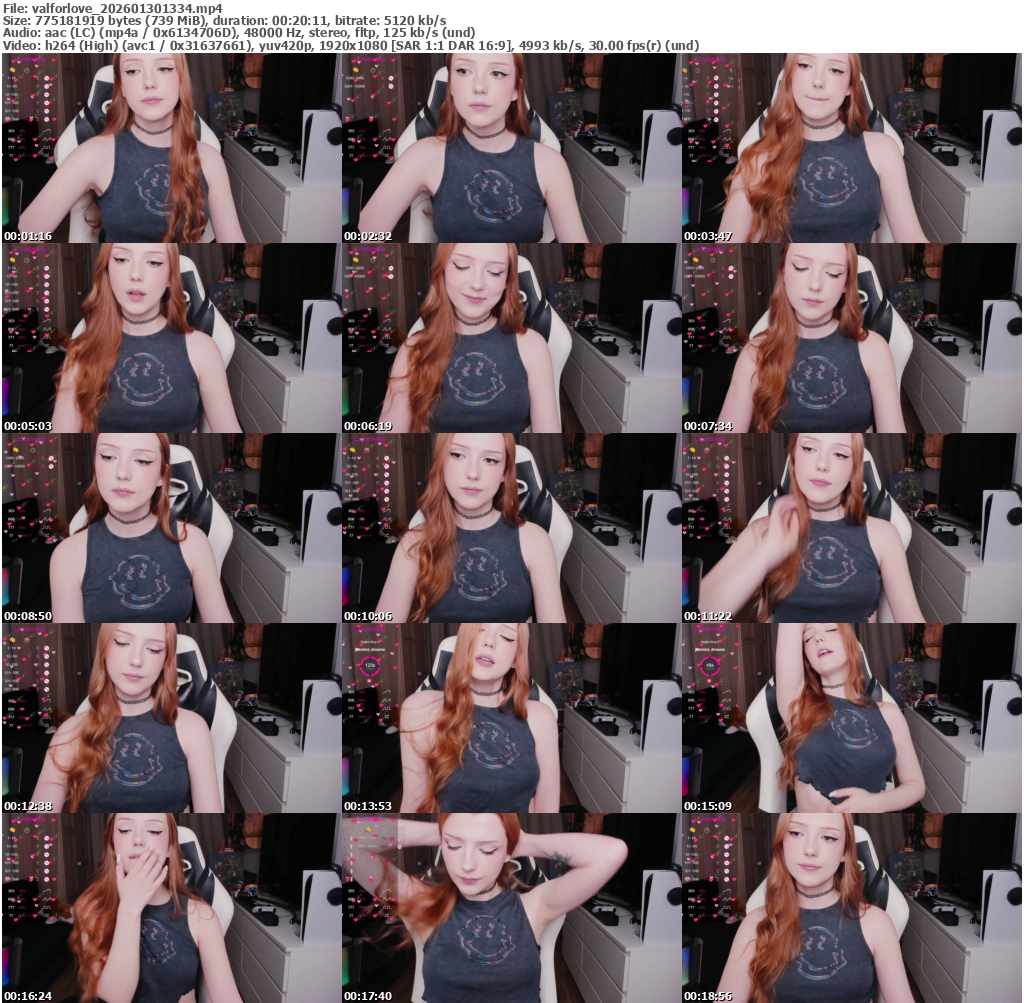
Task: Open the thumbnail timestamped 00:12:38
Action: pyautogui.click(x=172, y=718)
